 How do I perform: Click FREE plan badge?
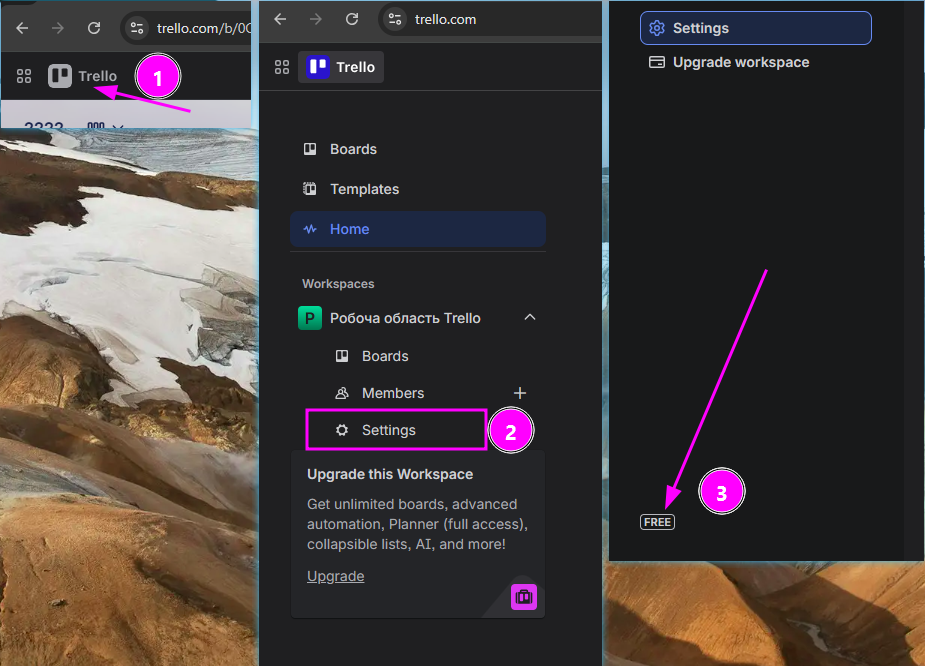pyautogui.click(x=657, y=522)
